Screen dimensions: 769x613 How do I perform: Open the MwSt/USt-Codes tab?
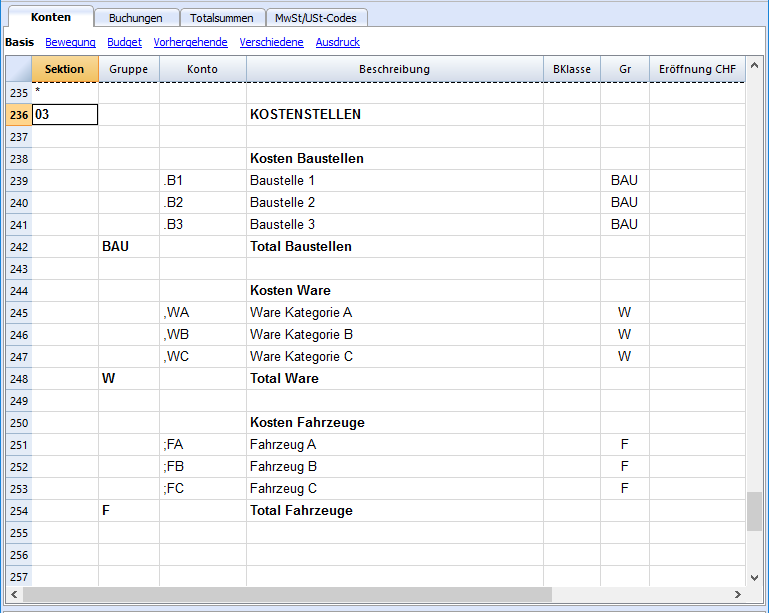point(316,18)
